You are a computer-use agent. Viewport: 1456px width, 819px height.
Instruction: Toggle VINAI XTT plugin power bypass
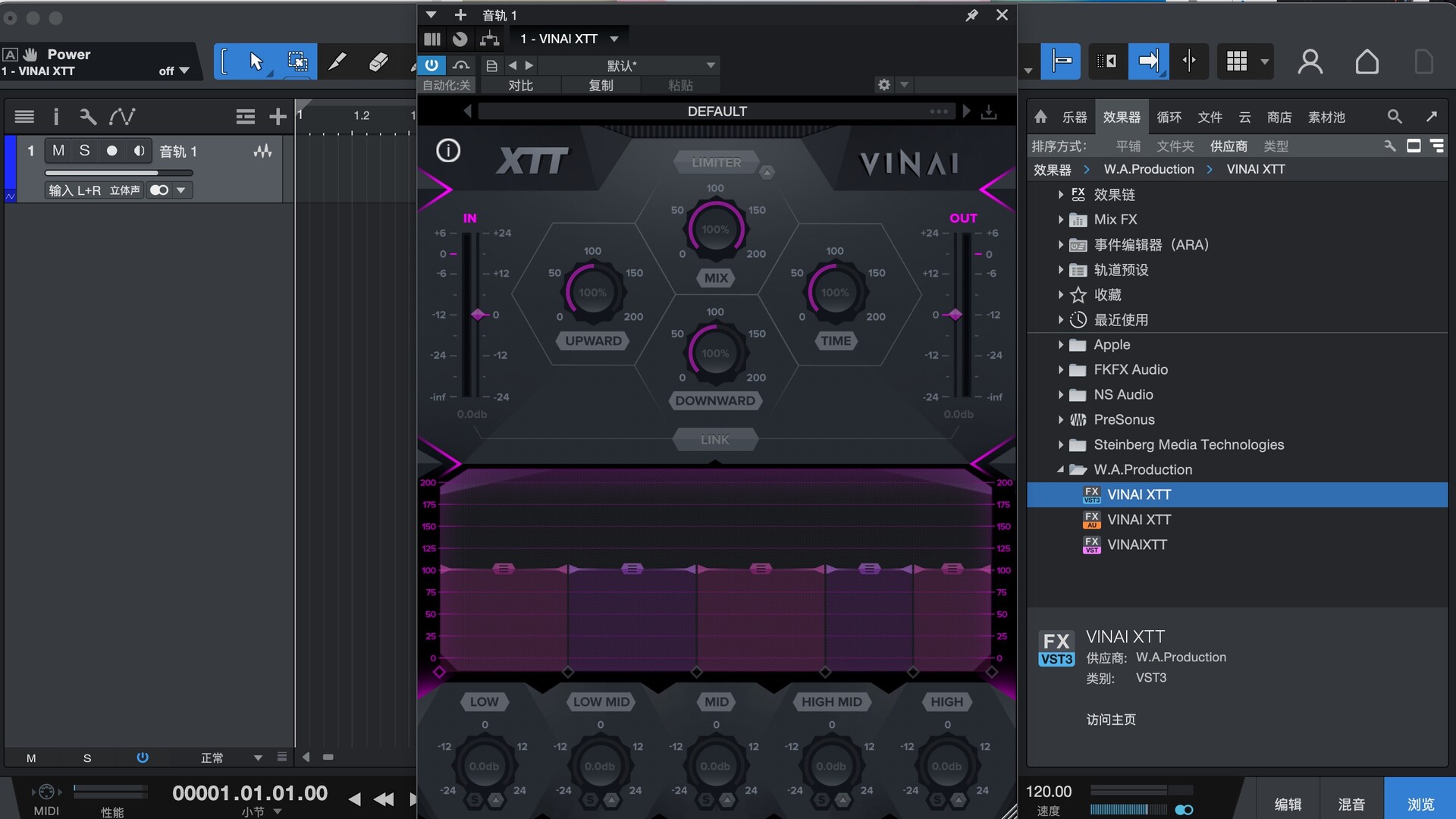click(x=431, y=65)
